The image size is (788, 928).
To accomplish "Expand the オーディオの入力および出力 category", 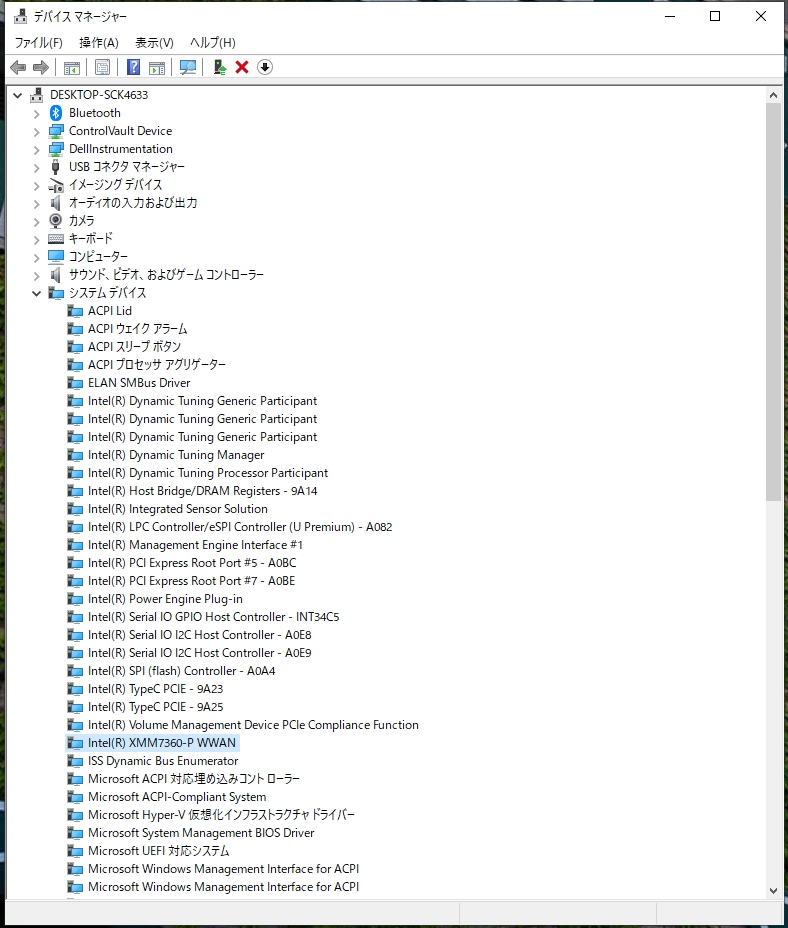I will (x=37, y=204).
